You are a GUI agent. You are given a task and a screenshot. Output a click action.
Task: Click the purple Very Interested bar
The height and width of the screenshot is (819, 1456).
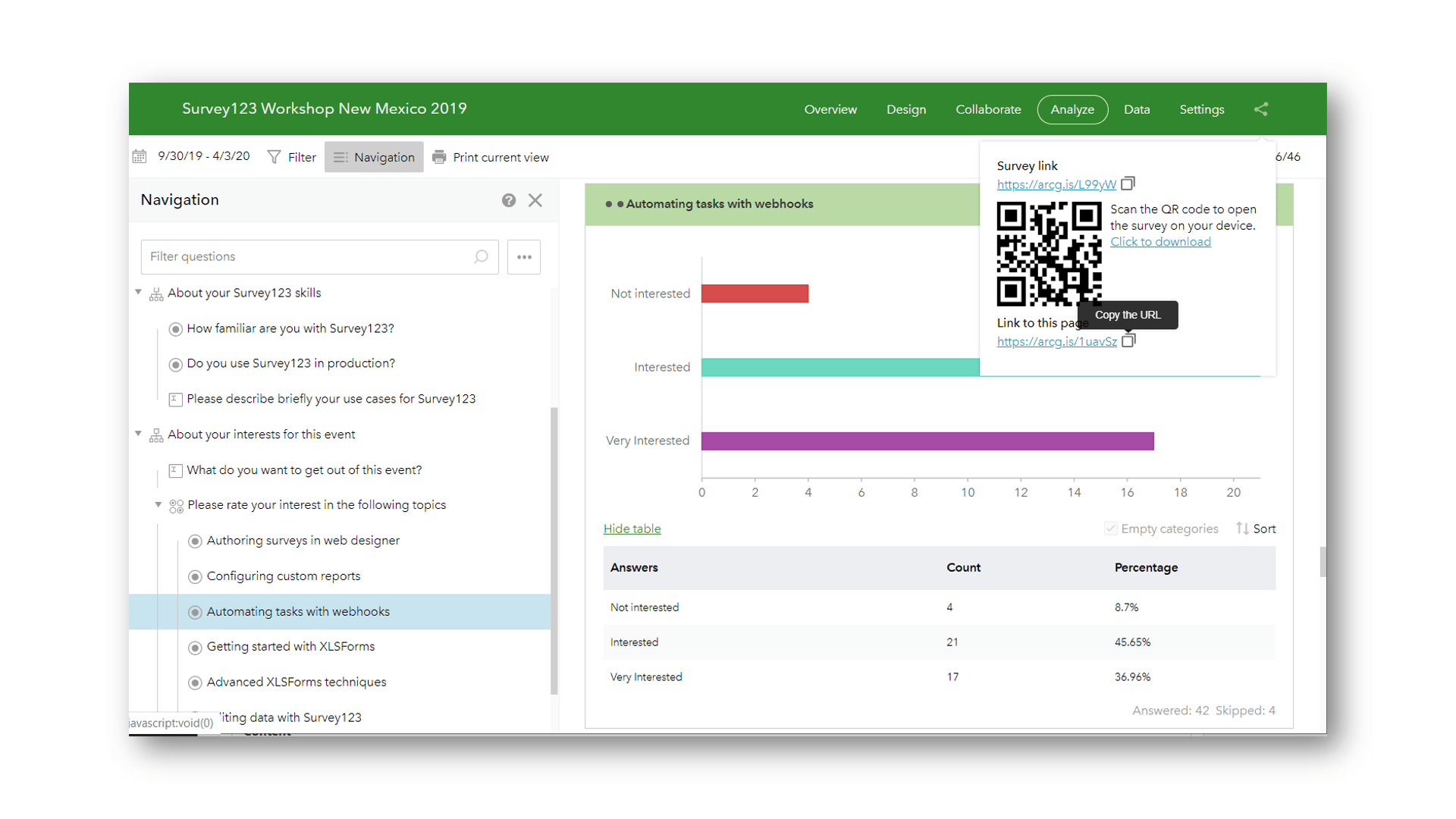pyautogui.click(x=927, y=441)
